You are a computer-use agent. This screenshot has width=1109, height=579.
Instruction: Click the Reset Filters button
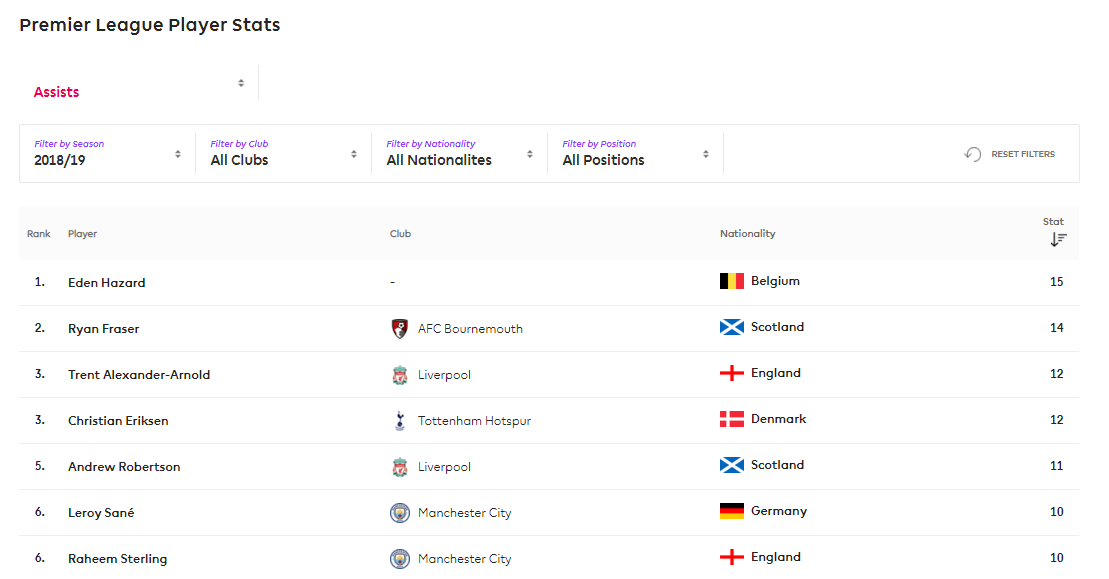(1009, 154)
